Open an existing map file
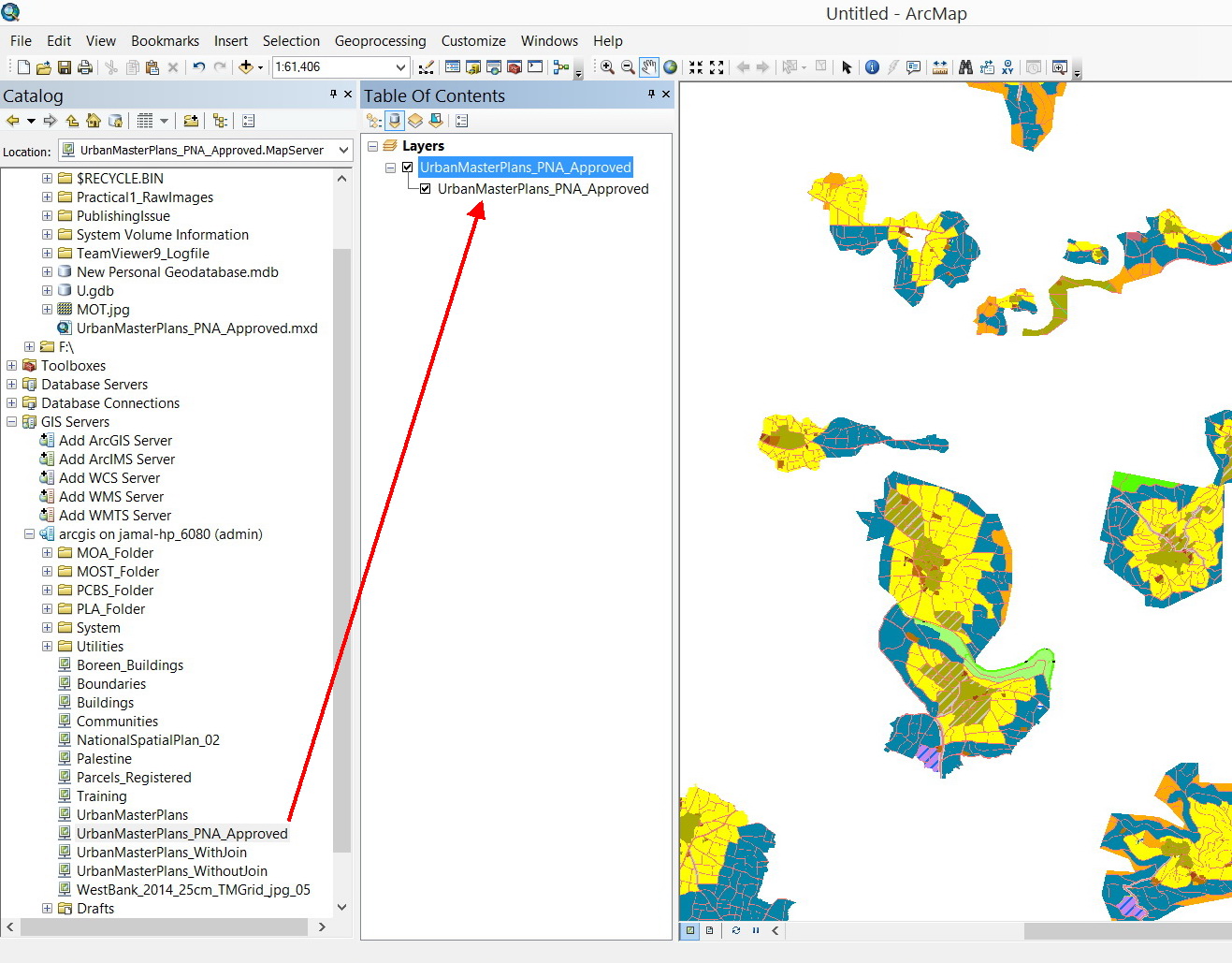The height and width of the screenshot is (963, 1232). 44,67
